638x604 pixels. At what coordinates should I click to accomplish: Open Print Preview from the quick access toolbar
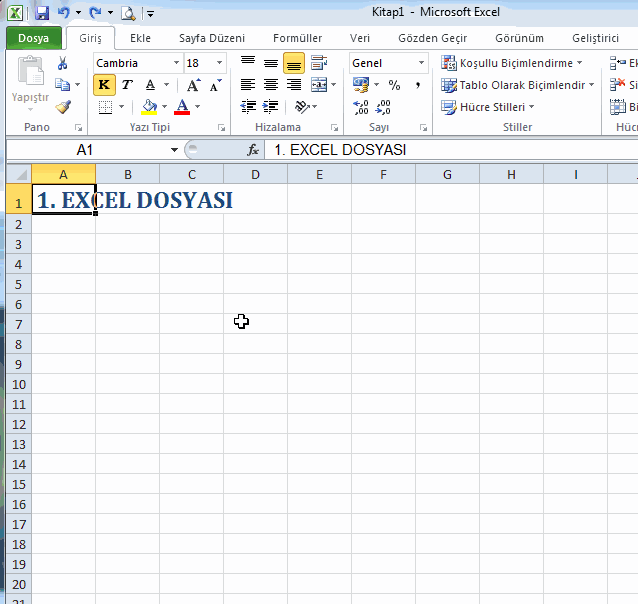click(128, 13)
